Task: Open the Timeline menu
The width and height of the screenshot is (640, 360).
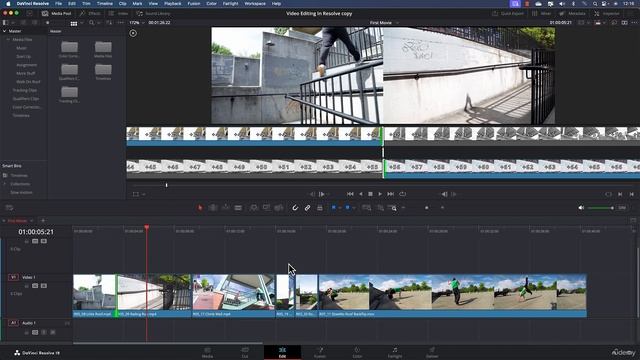Action: pyautogui.click(x=104, y=3)
